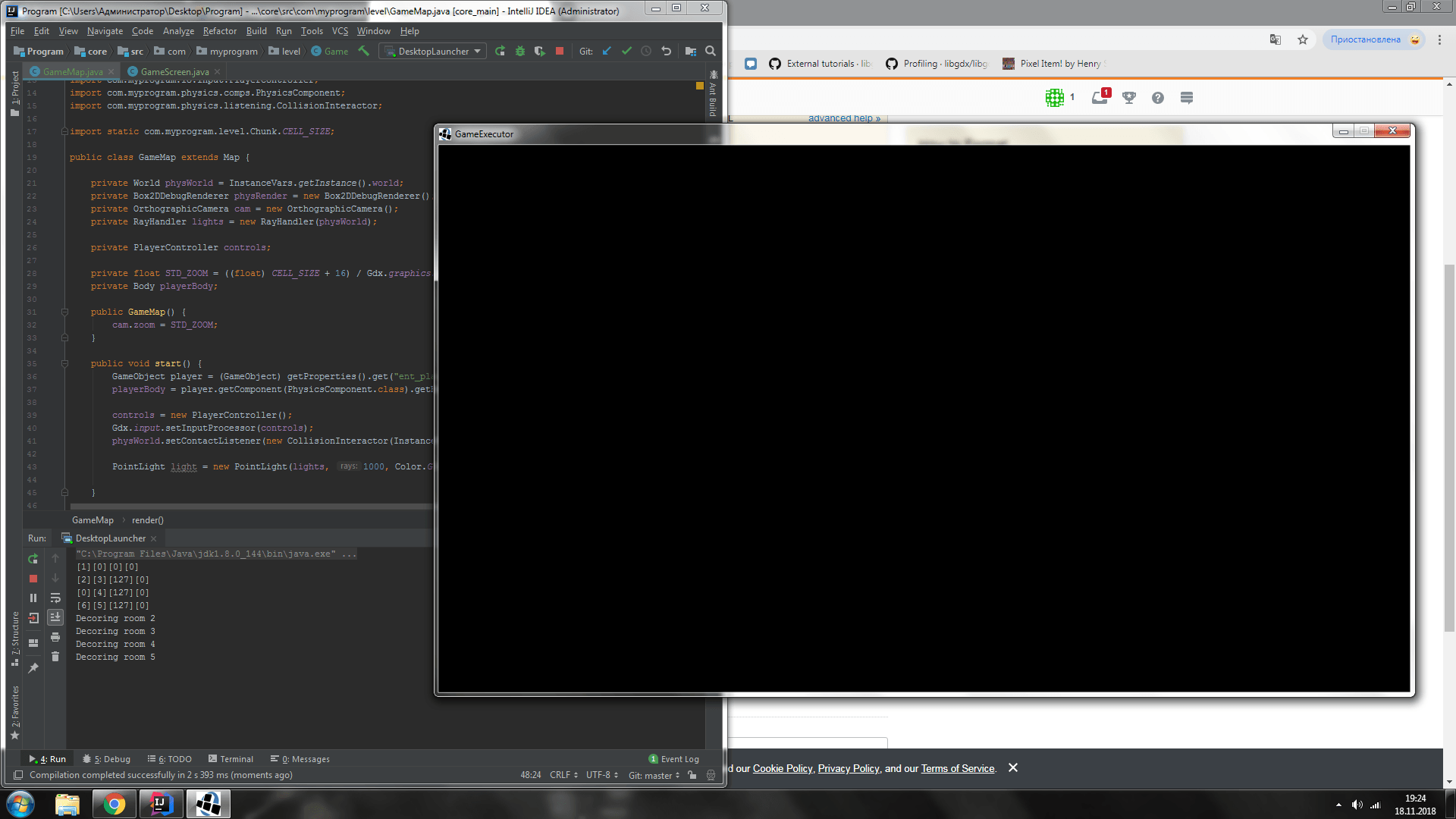Open the 6: TODO tool window tab
The height and width of the screenshot is (819, 1456).
[x=170, y=759]
